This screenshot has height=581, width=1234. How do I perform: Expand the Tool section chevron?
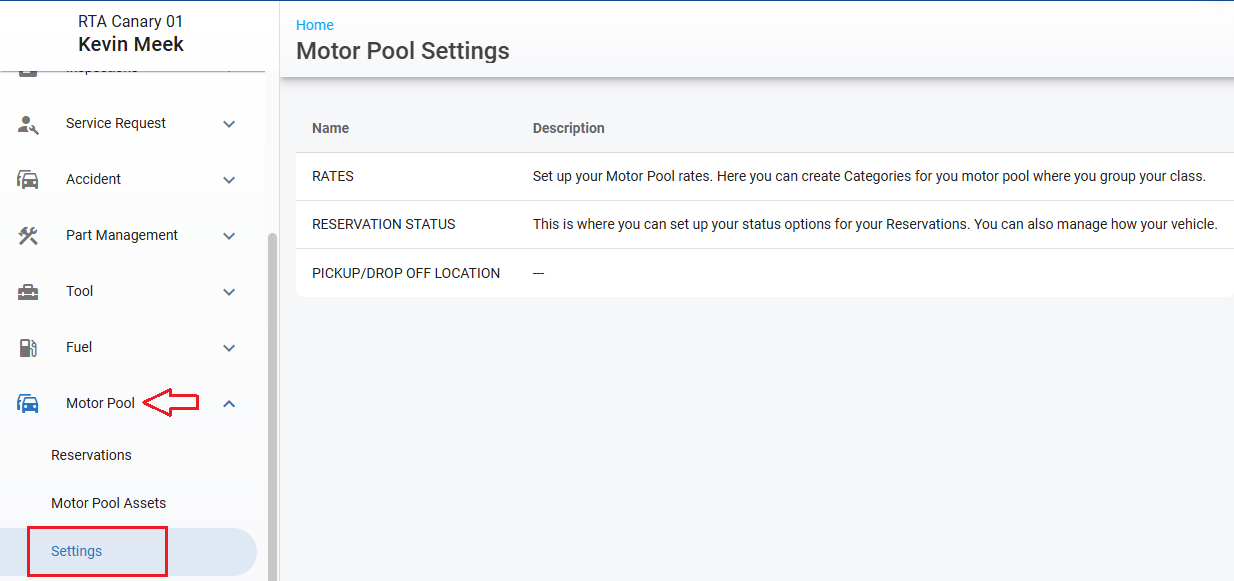pos(229,292)
